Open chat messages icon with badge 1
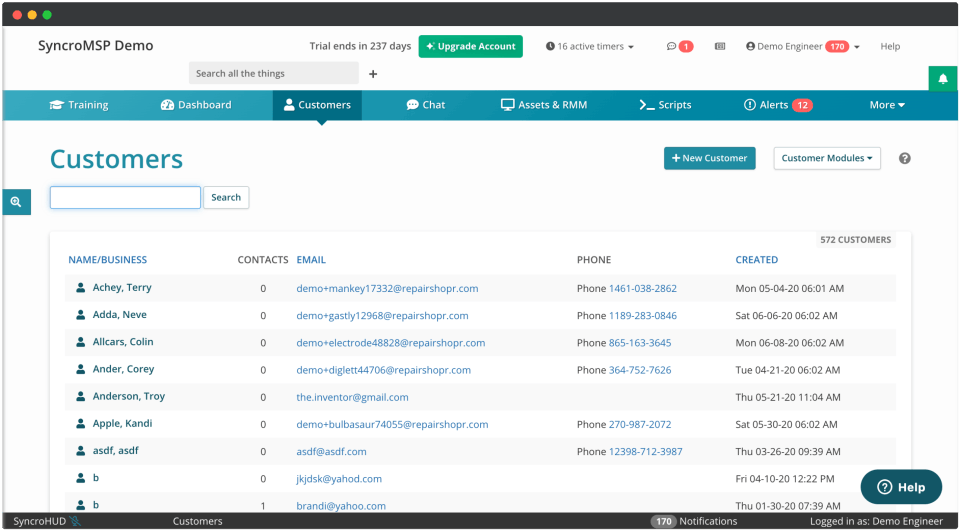 coord(680,47)
